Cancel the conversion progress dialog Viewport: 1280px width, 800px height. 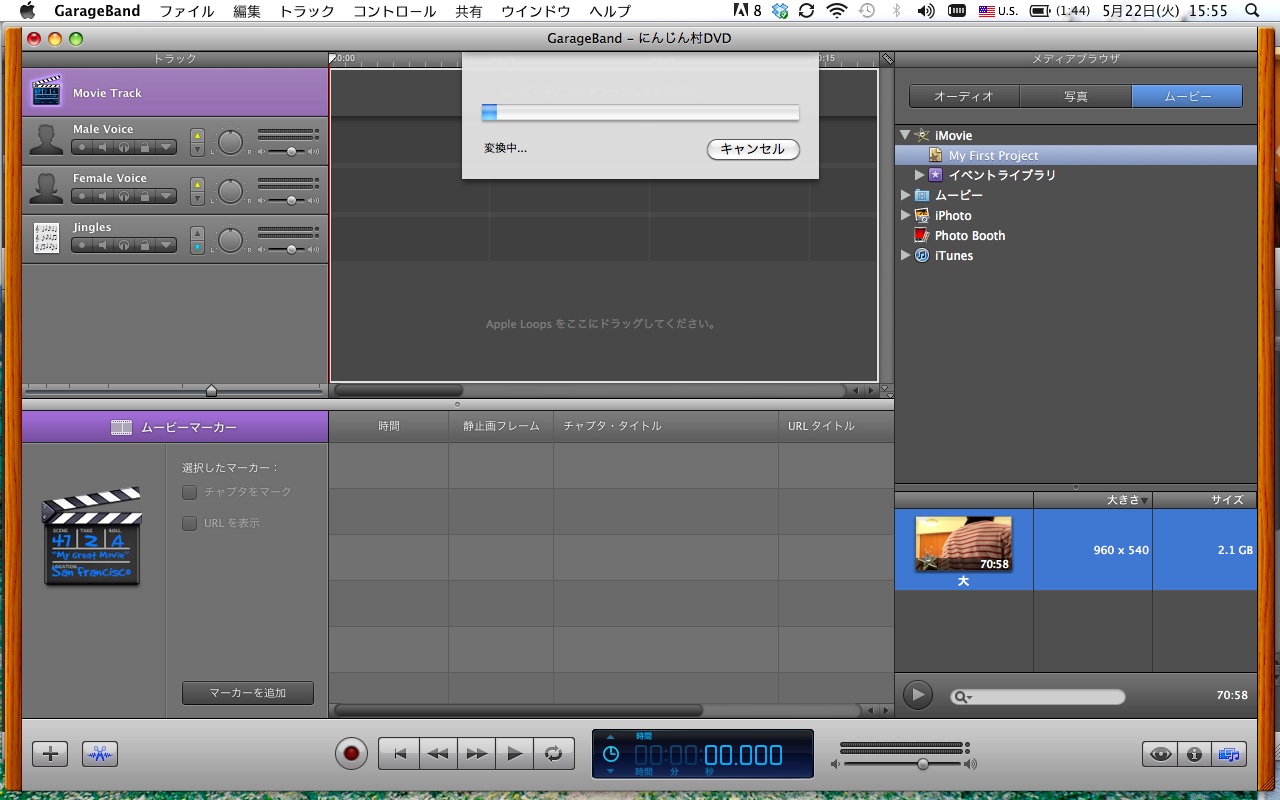753,149
